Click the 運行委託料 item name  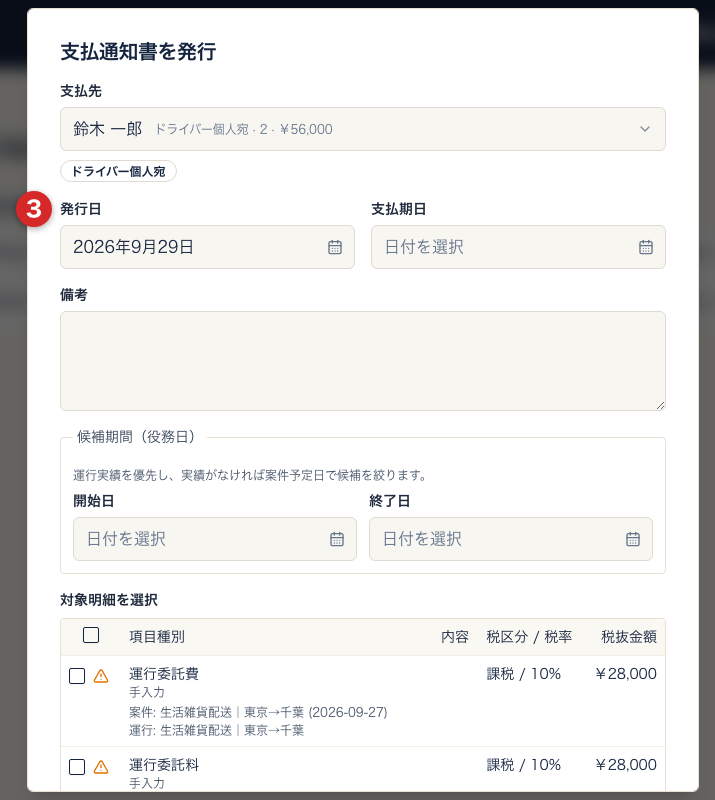tap(164, 765)
